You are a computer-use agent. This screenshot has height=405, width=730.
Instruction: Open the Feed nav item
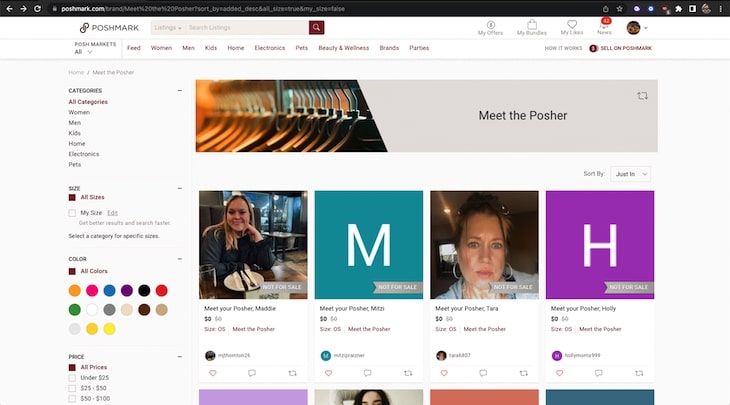coord(134,48)
